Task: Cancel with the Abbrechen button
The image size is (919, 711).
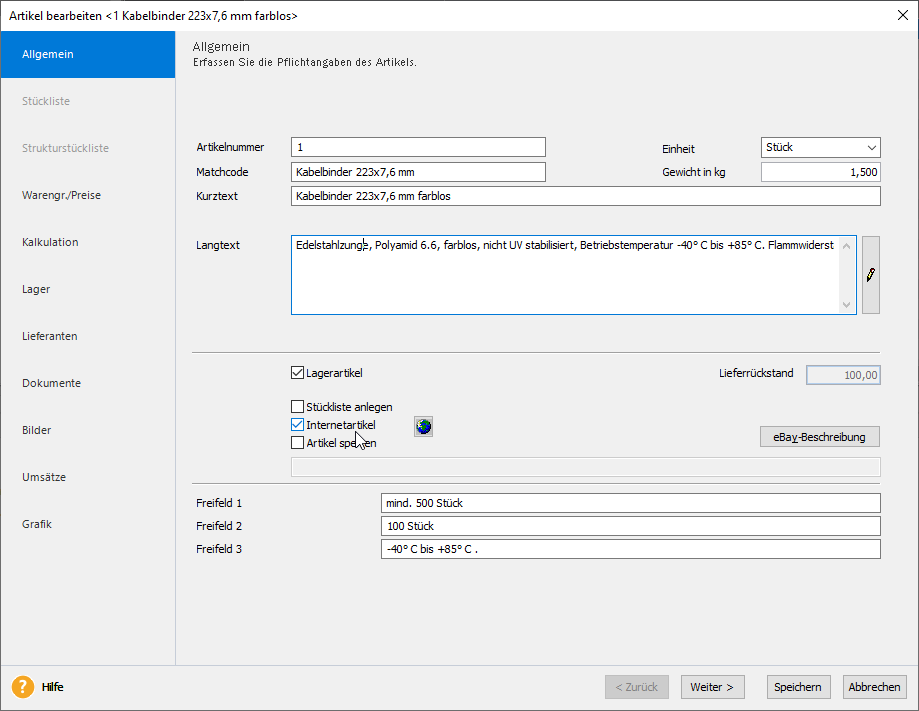Action: tap(876, 687)
